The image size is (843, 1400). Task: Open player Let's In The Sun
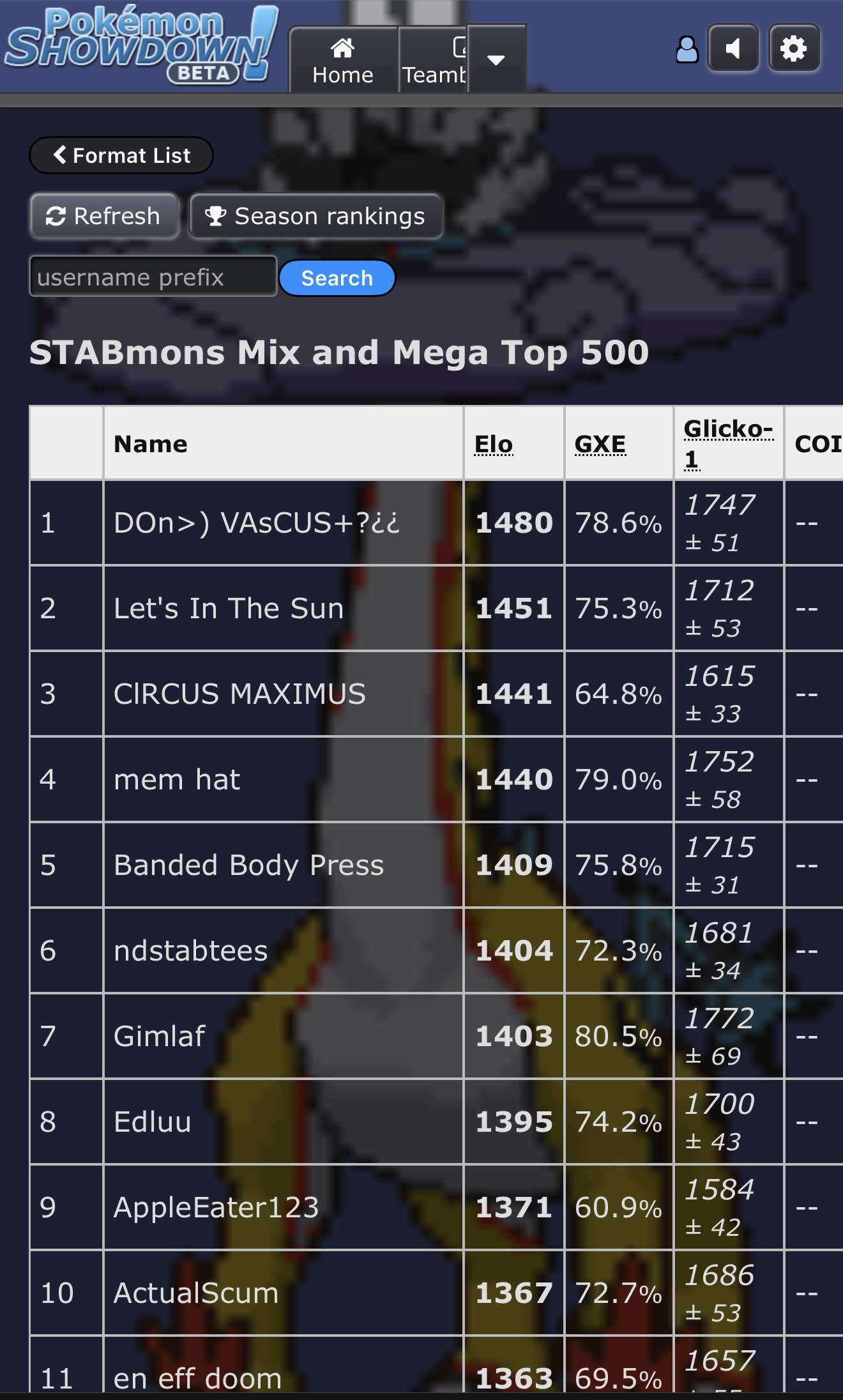click(x=229, y=608)
